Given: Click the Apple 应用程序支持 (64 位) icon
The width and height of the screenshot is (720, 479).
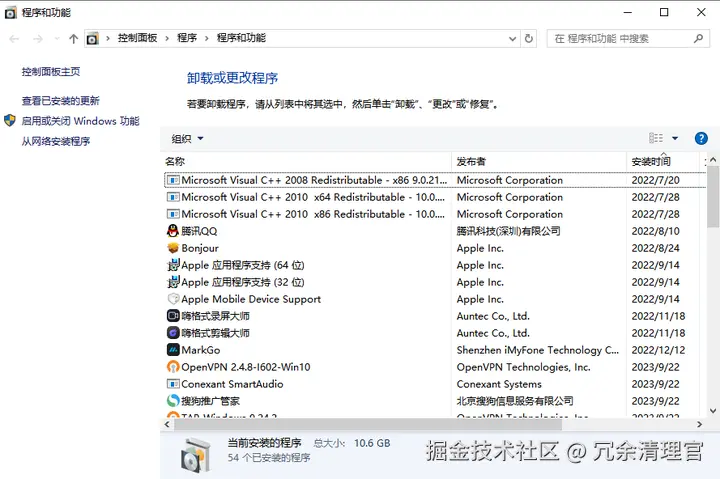Looking at the screenshot, I should click(173, 265).
